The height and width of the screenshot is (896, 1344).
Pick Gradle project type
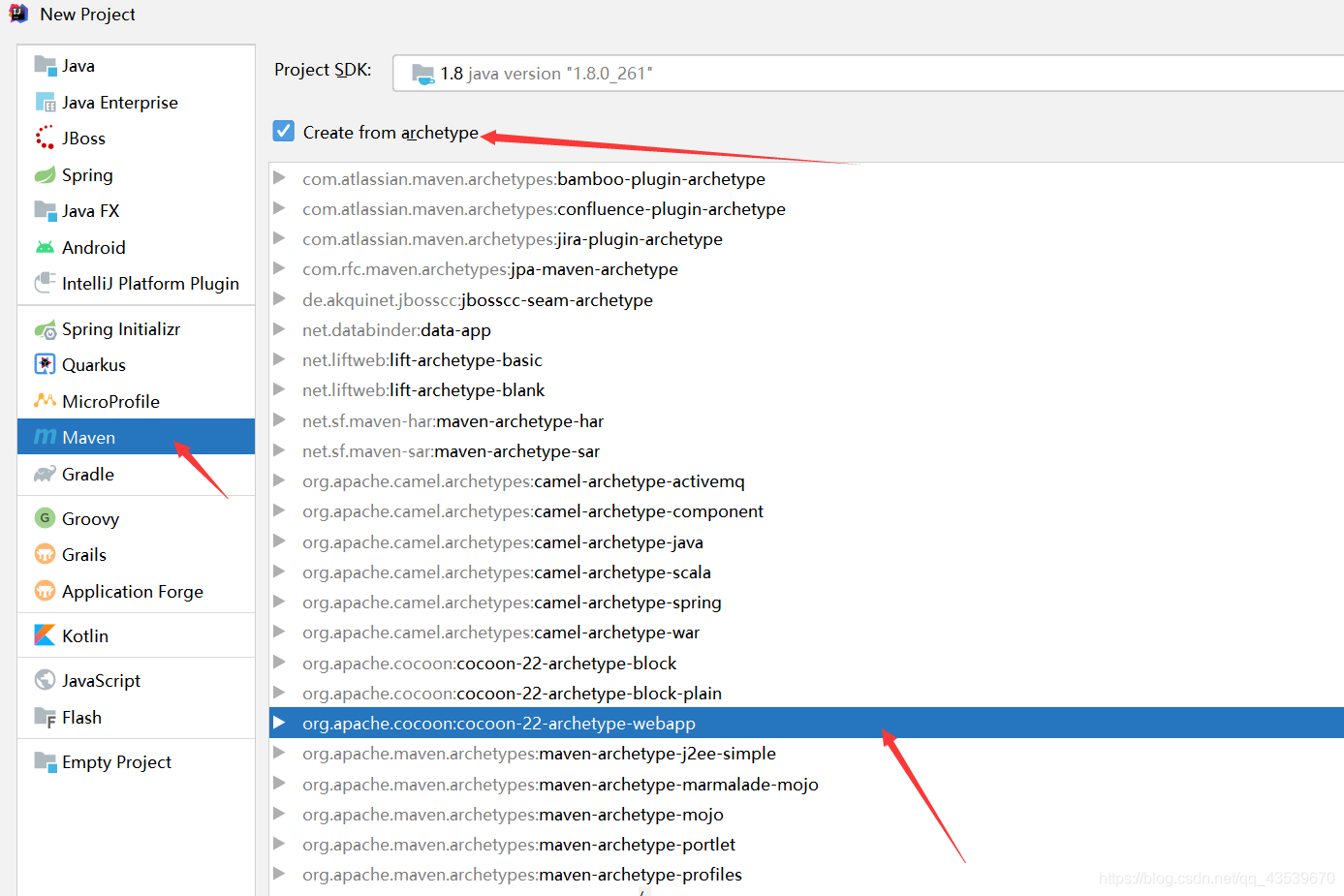pyautogui.click(x=136, y=475)
